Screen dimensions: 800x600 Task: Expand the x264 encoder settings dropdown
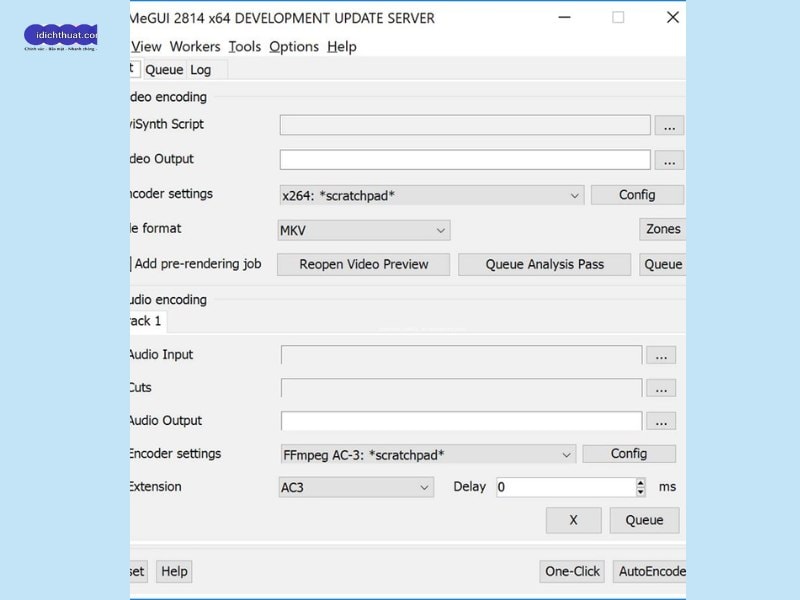pos(574,196)
